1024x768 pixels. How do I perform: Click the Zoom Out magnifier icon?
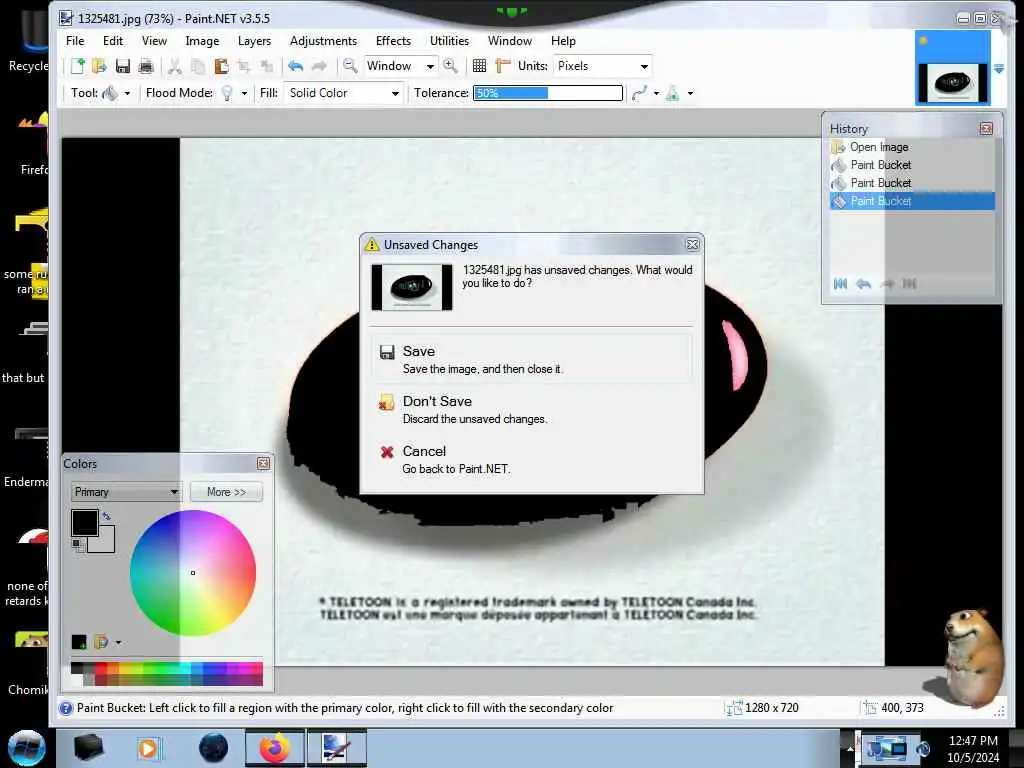coord(350,65)
